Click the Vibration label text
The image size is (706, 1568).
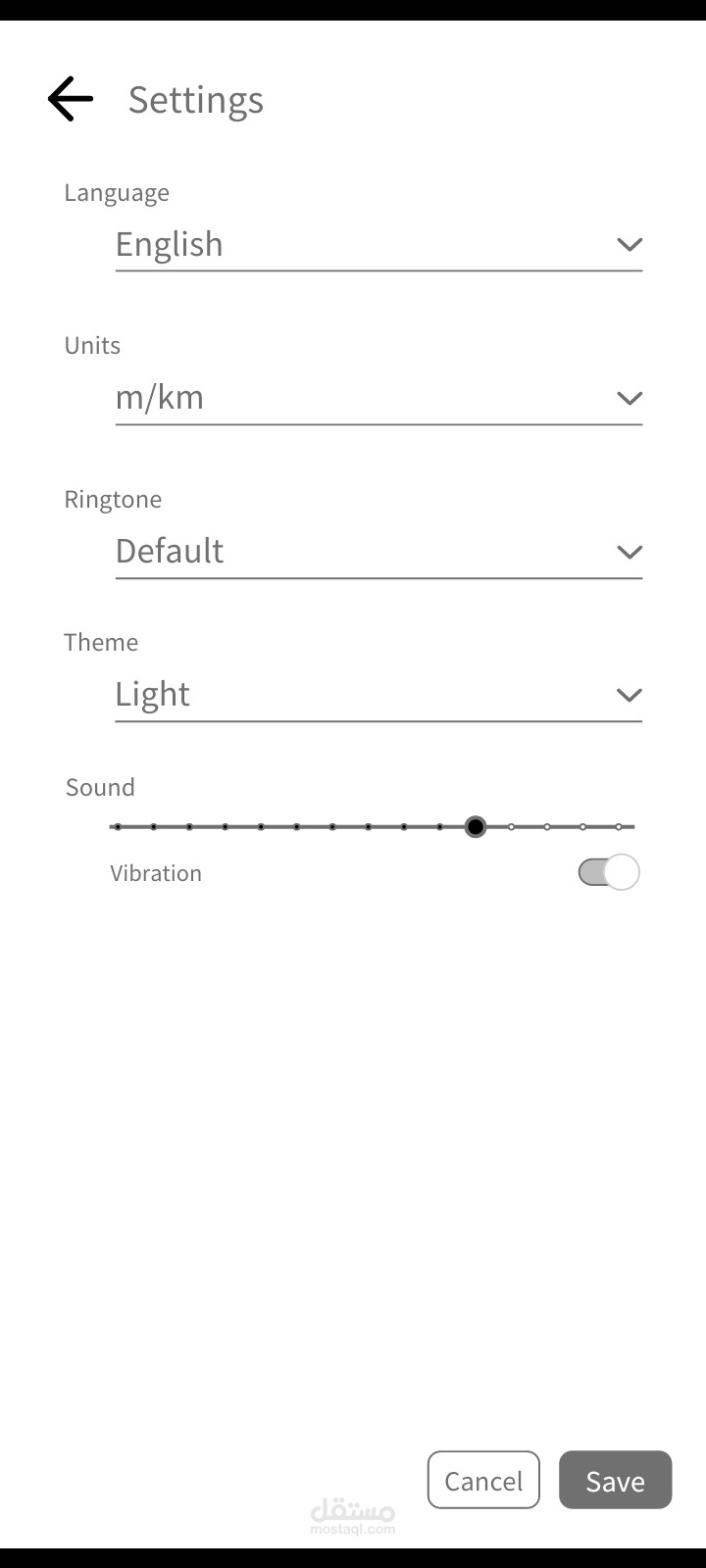156,873
